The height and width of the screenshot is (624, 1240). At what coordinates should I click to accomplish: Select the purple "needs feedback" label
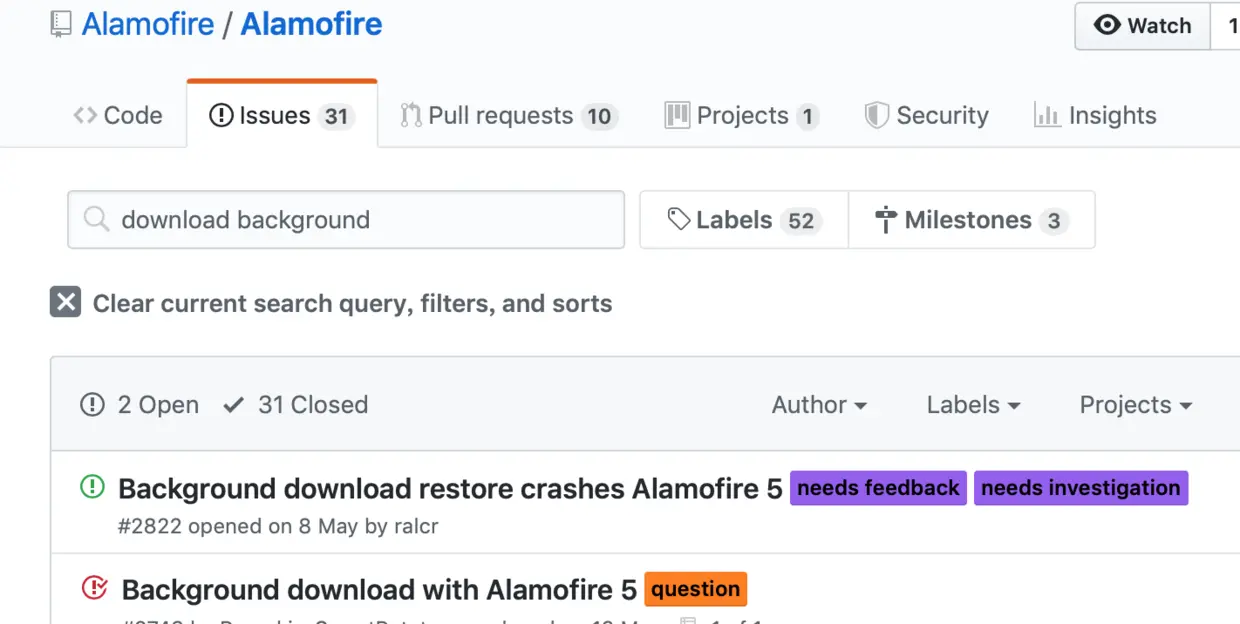coord(878,488)
